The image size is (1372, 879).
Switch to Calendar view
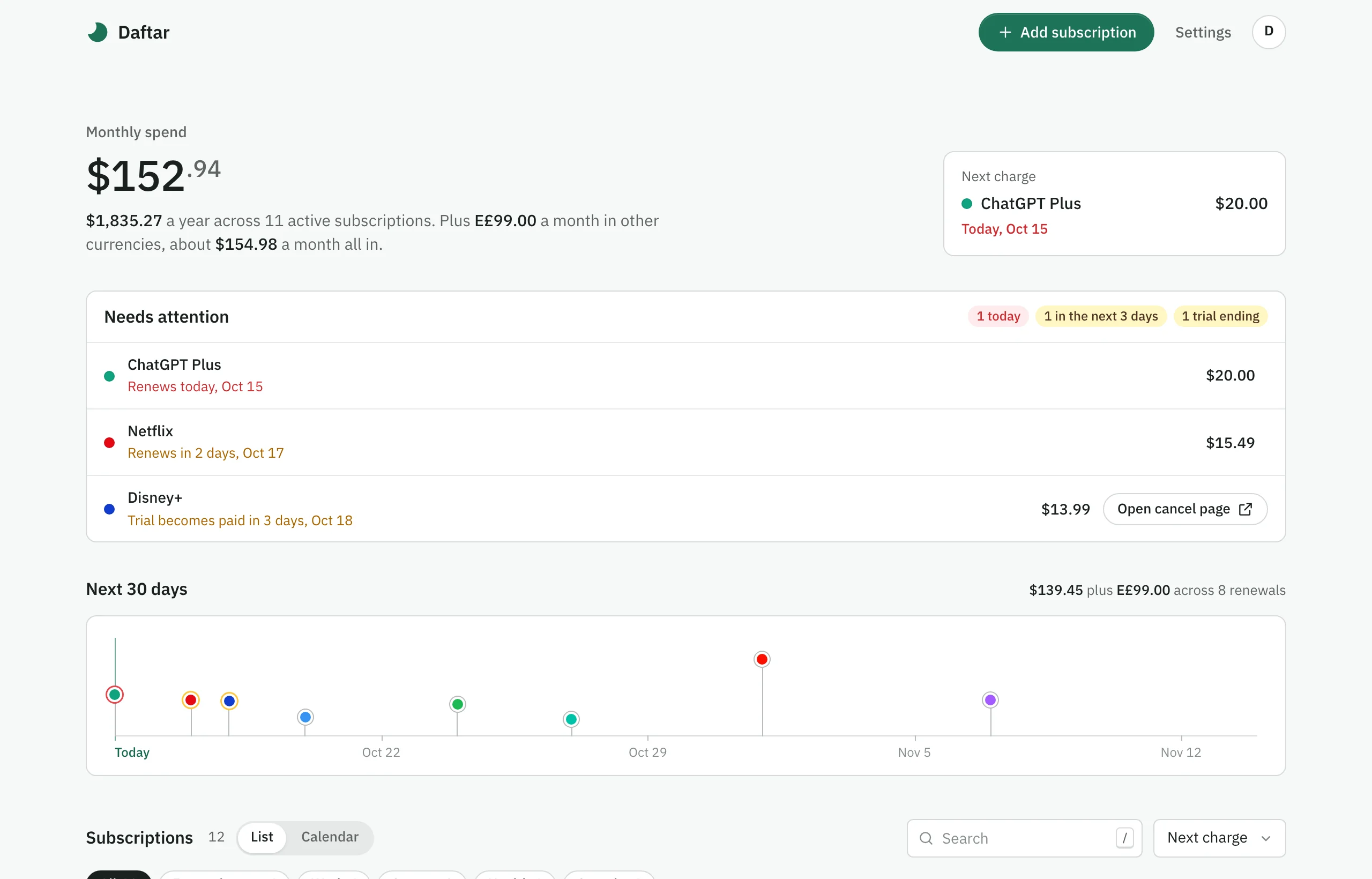330,837
